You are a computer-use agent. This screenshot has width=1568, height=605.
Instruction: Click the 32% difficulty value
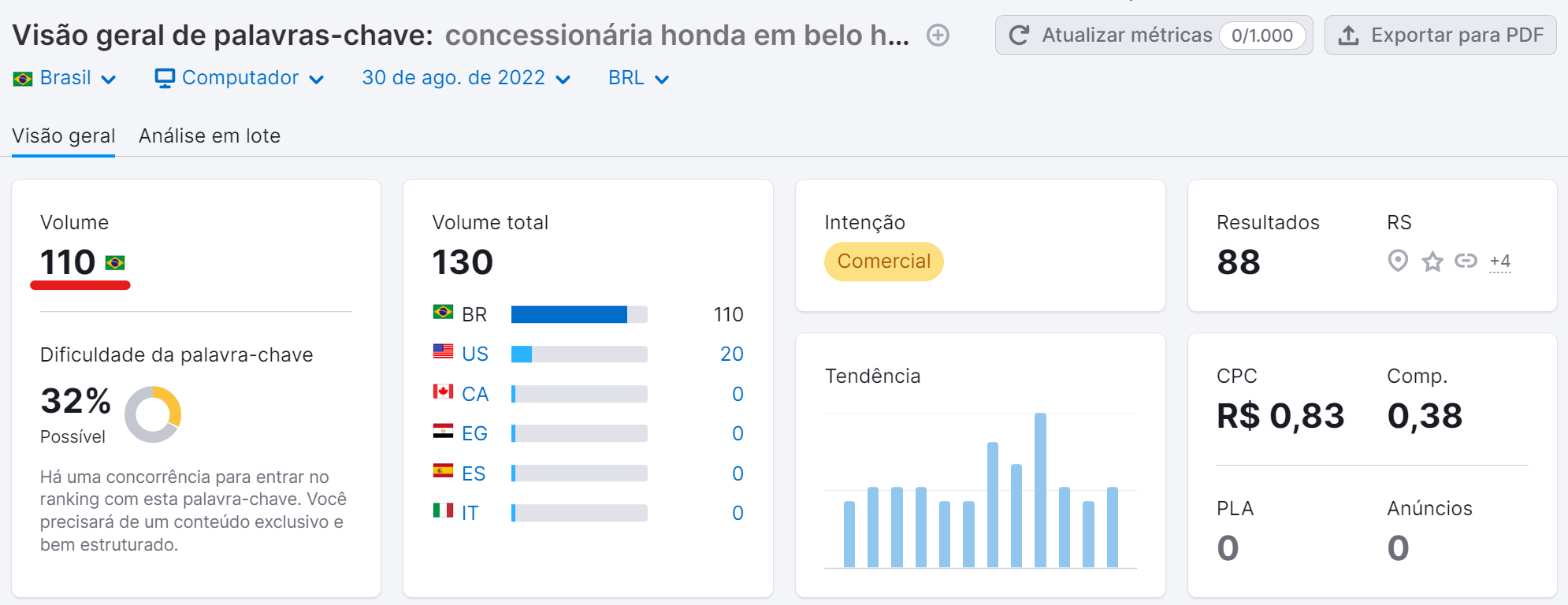click(76, 401)
